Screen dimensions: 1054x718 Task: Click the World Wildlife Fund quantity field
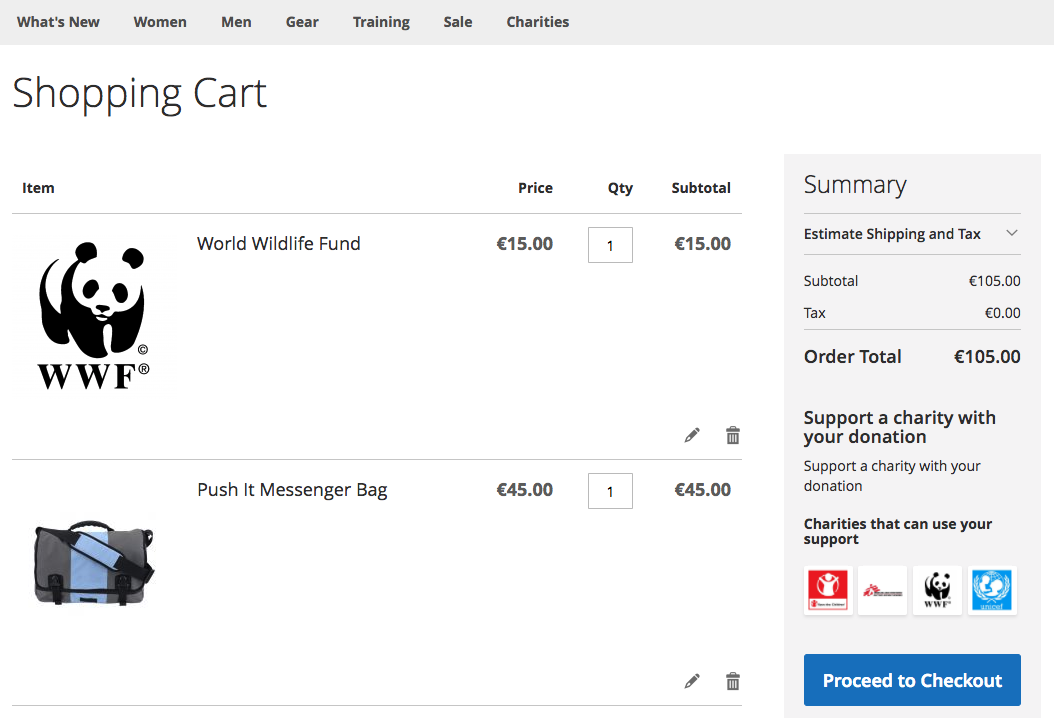click(x=610, y=245)
